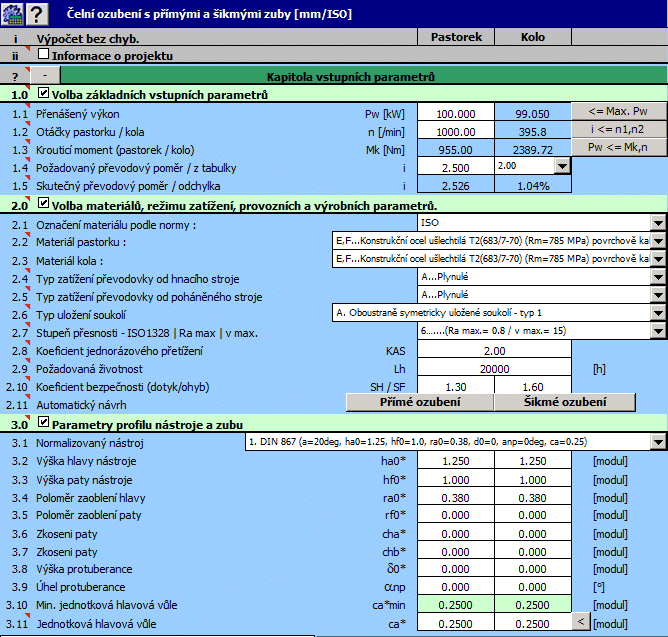Click the wheel speed value 395.8
The height and width of the screenshot is (637, 668).
(533, 131)
